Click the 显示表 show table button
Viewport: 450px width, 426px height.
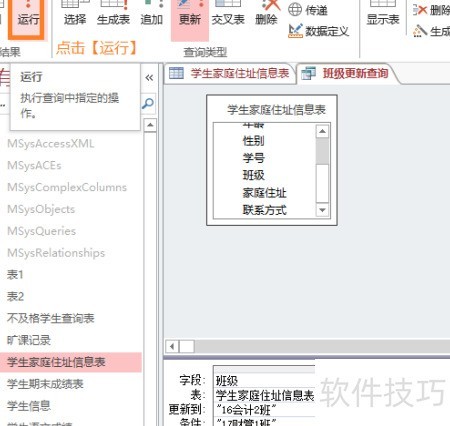pos(383,13)
